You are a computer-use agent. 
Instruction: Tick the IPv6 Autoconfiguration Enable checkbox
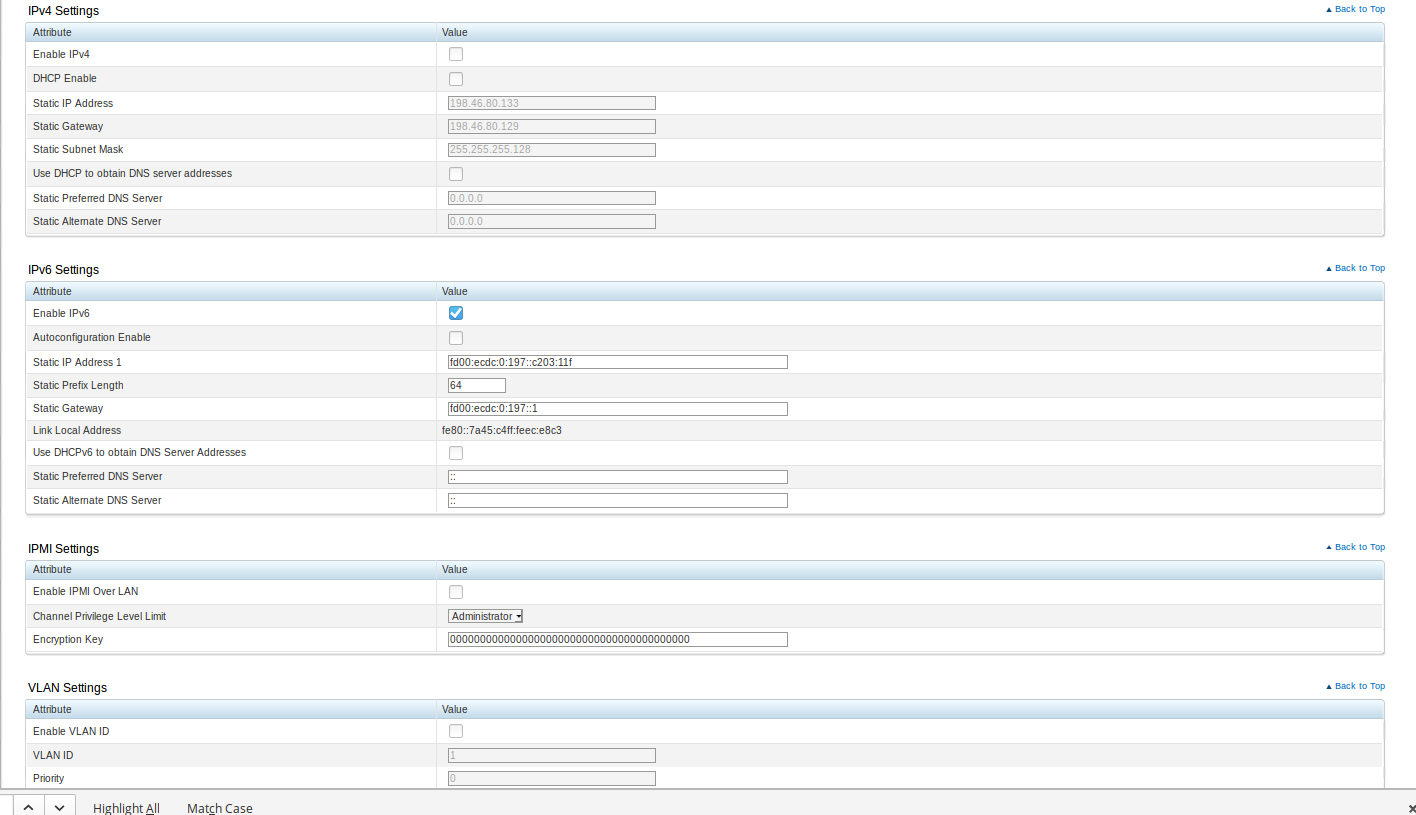pyautogui.click(x=456, y=338)
